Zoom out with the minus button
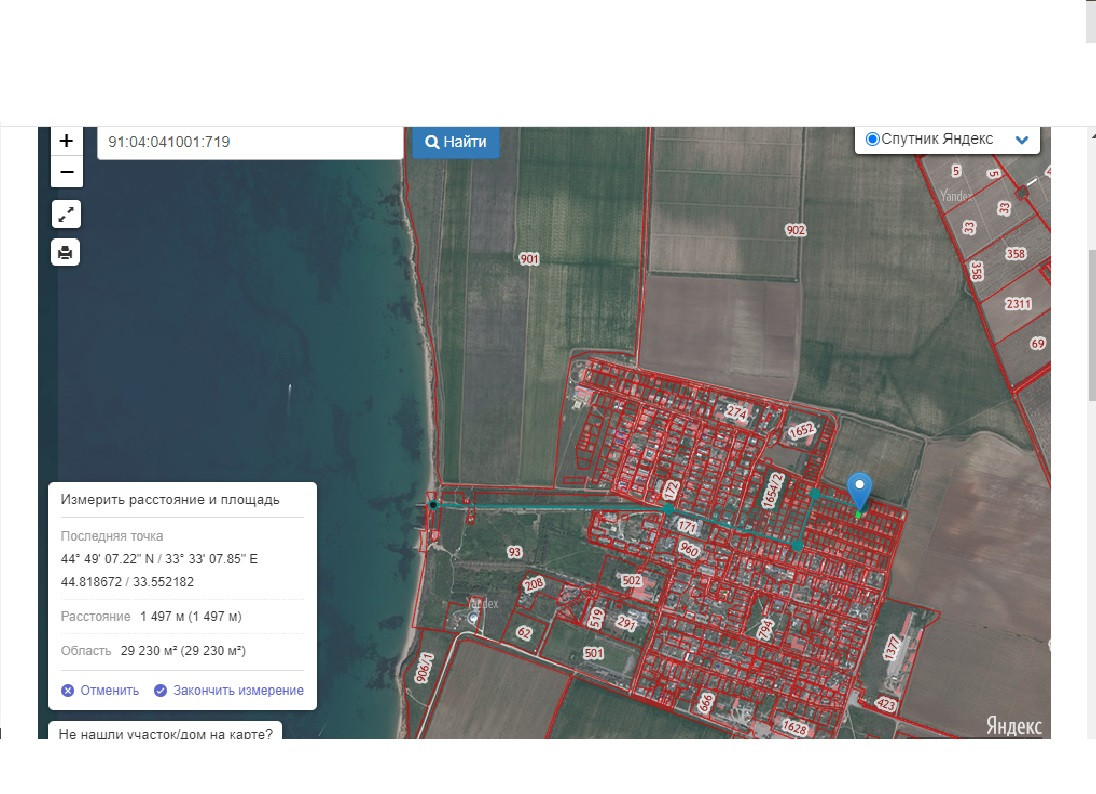Viewport: 1096px width, 794px height. [x=66, y=172]
